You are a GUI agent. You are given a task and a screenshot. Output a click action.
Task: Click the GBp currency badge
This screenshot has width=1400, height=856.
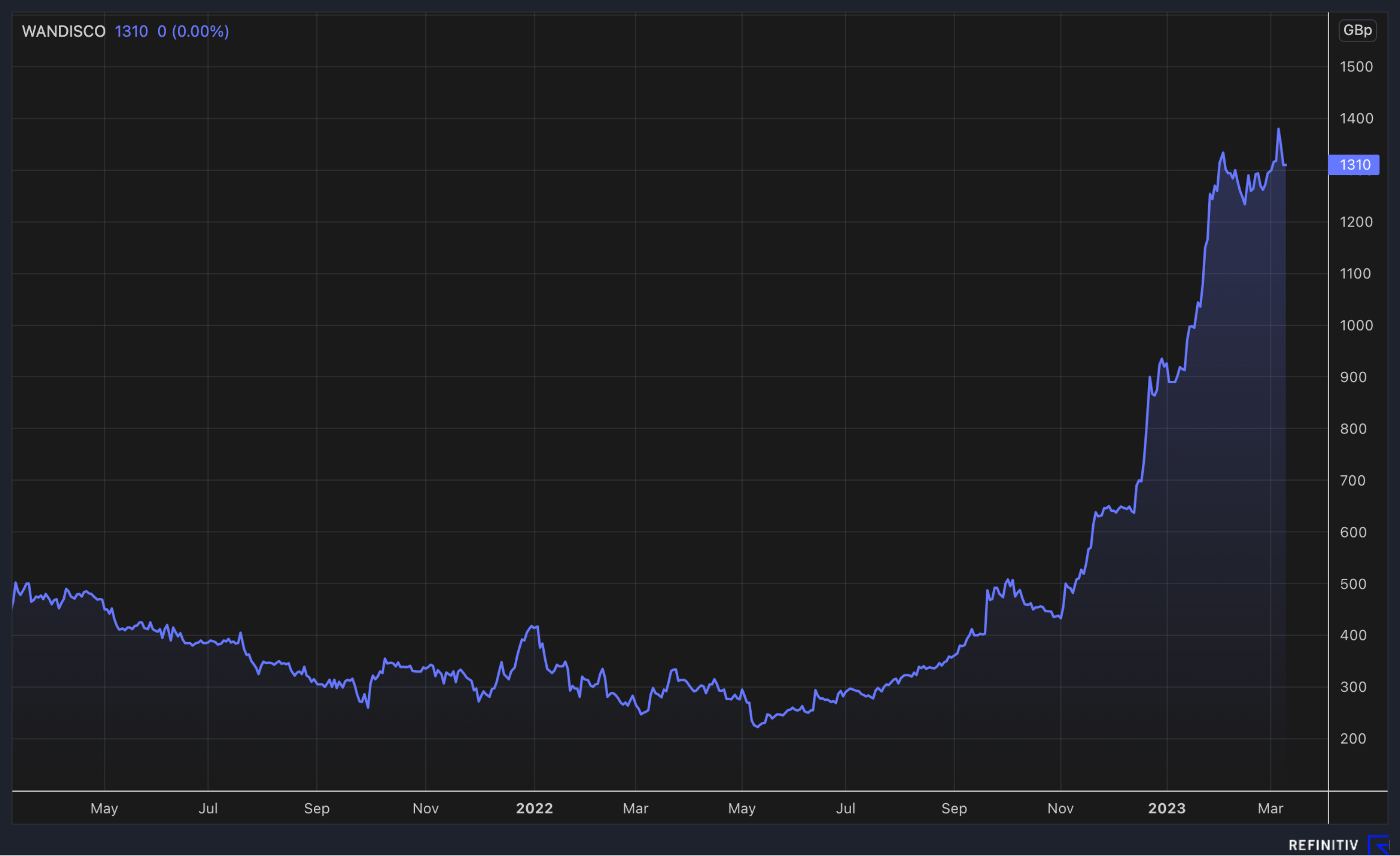(x=1357, y=30)
